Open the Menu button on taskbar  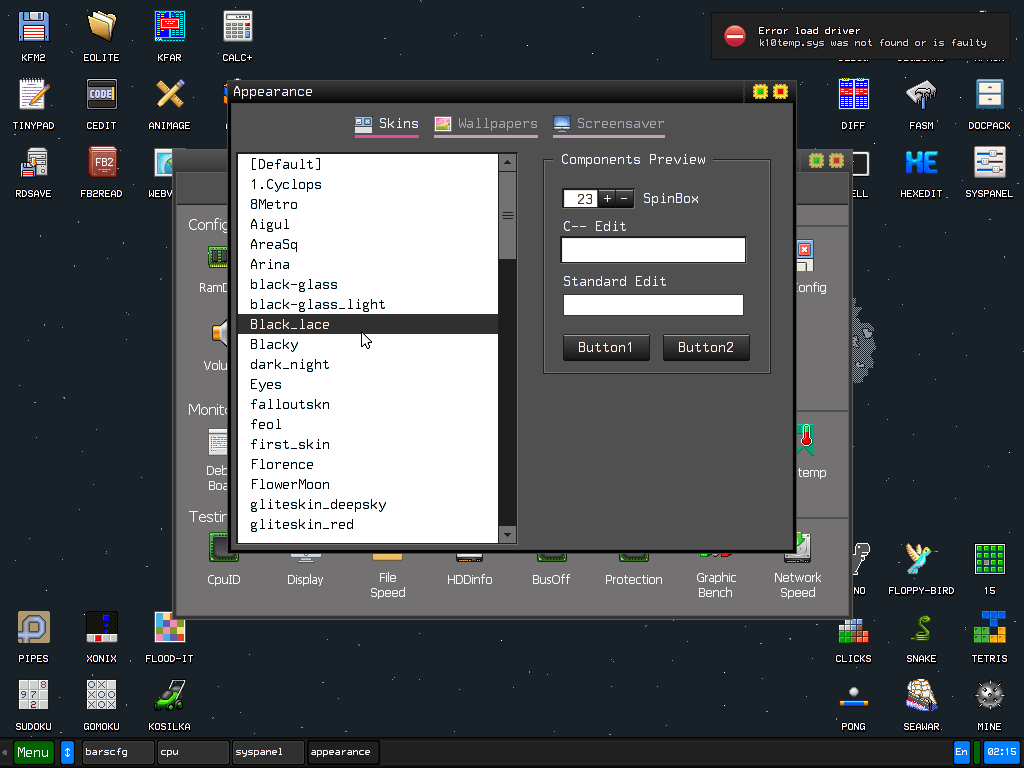[33, 752]
